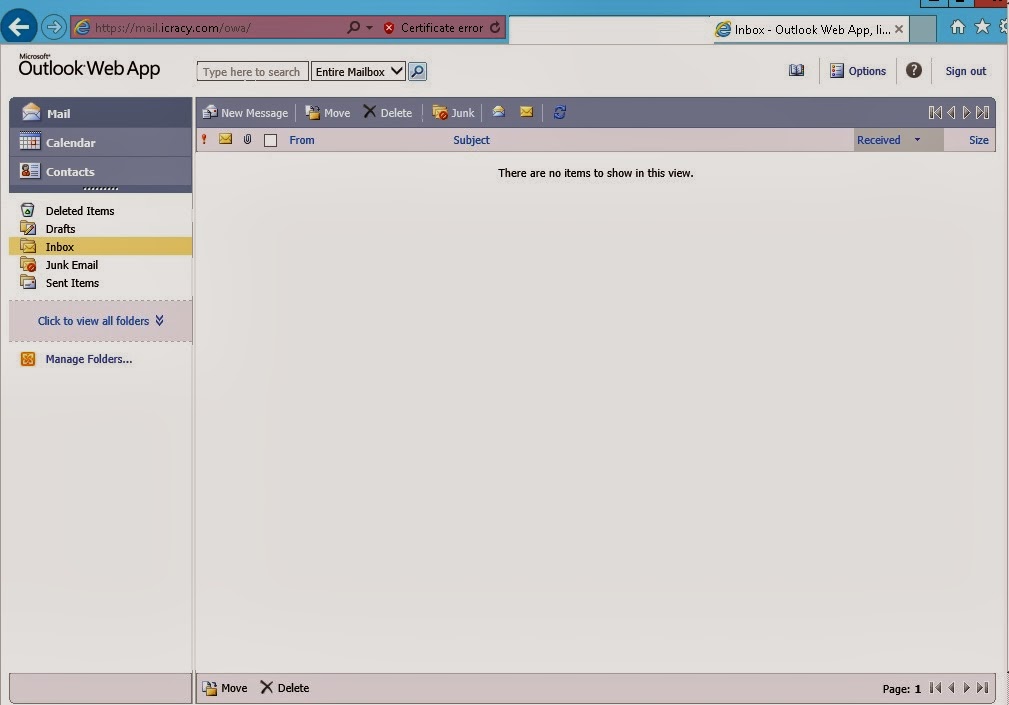
Task: Close the Inbox browser tab
Action: click(899, 29)
